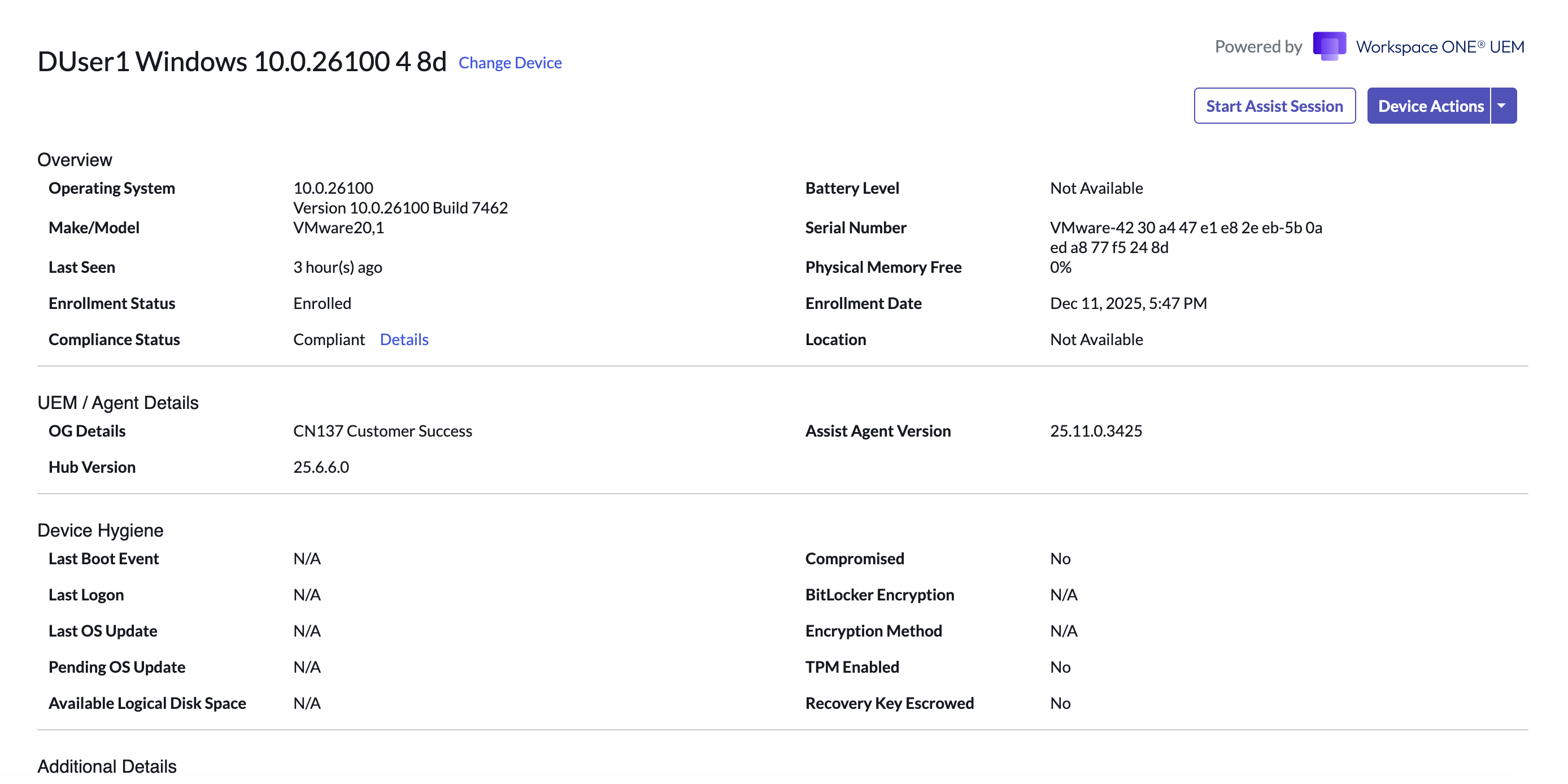Open the Change Device link
This screenshot has width=1568, height=784.
[x=509, y=63]
